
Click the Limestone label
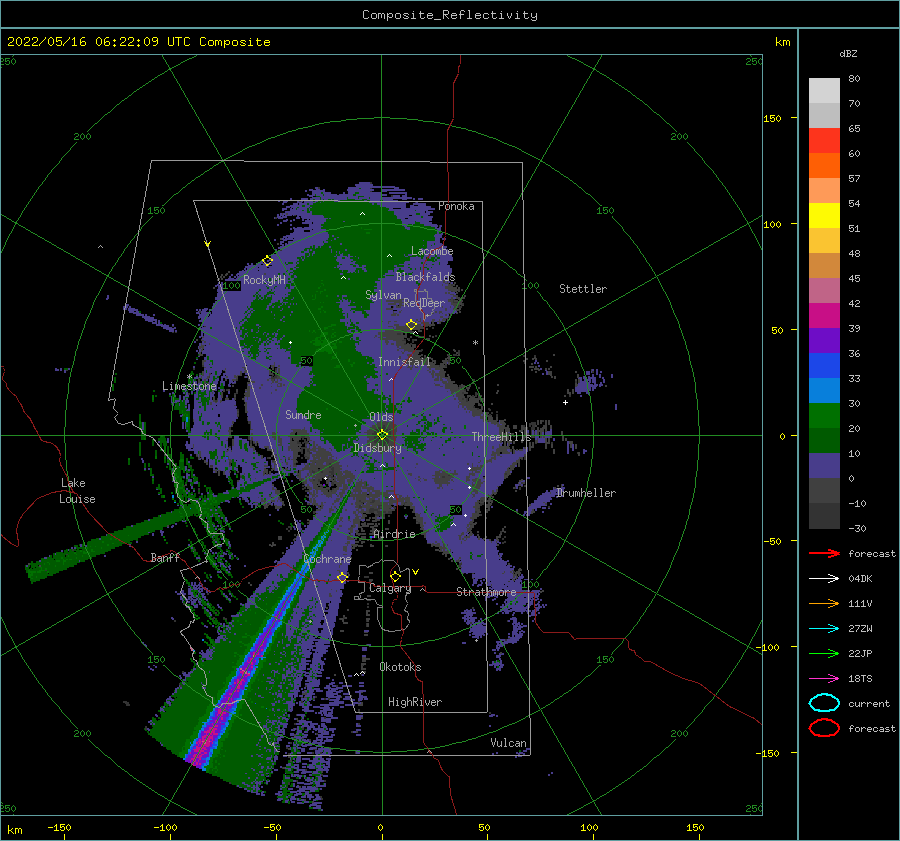(x=189, y=386)
